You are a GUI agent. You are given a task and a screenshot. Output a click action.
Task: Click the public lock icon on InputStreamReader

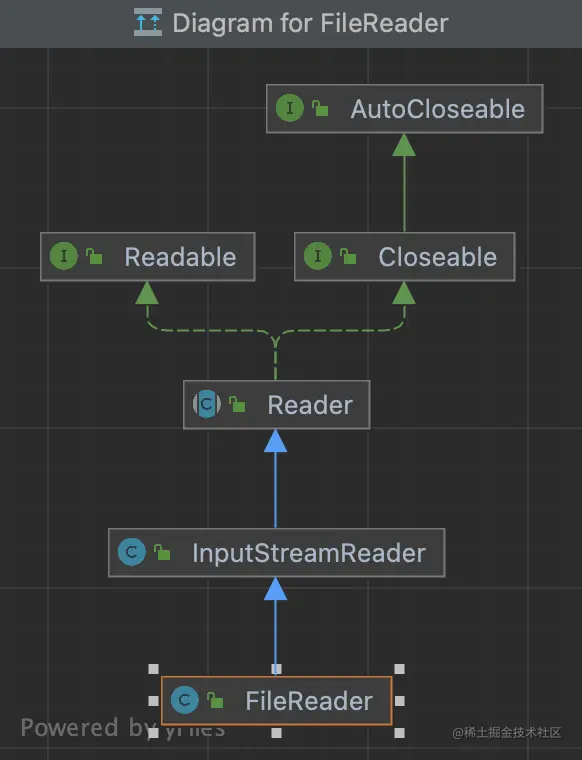click(162, 553)
